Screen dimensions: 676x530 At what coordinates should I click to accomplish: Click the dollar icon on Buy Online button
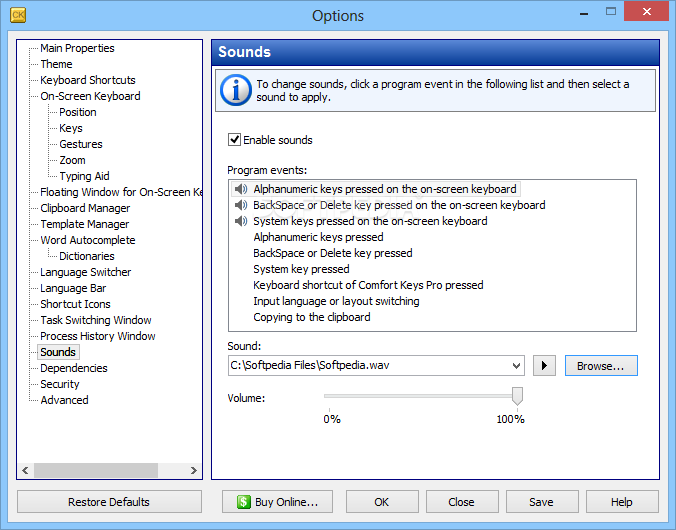pos(243,502)
